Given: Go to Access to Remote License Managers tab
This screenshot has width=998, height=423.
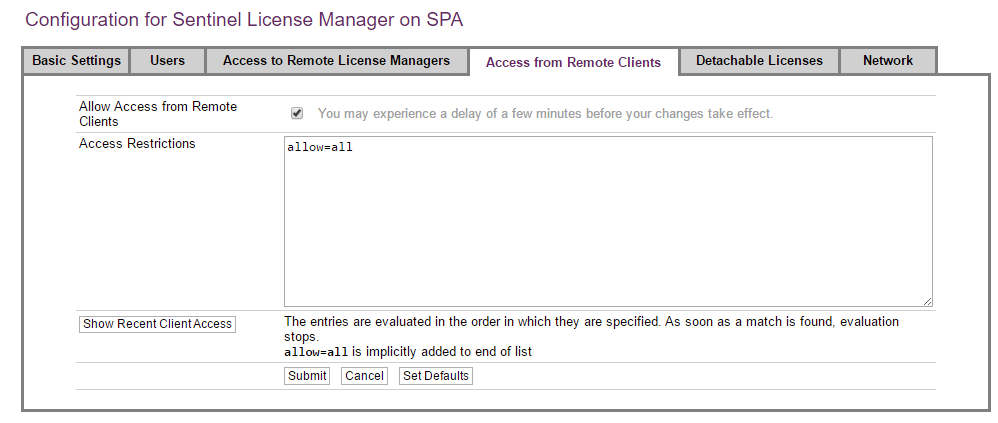Looking at the screenshot, I should tap(336, 61).
